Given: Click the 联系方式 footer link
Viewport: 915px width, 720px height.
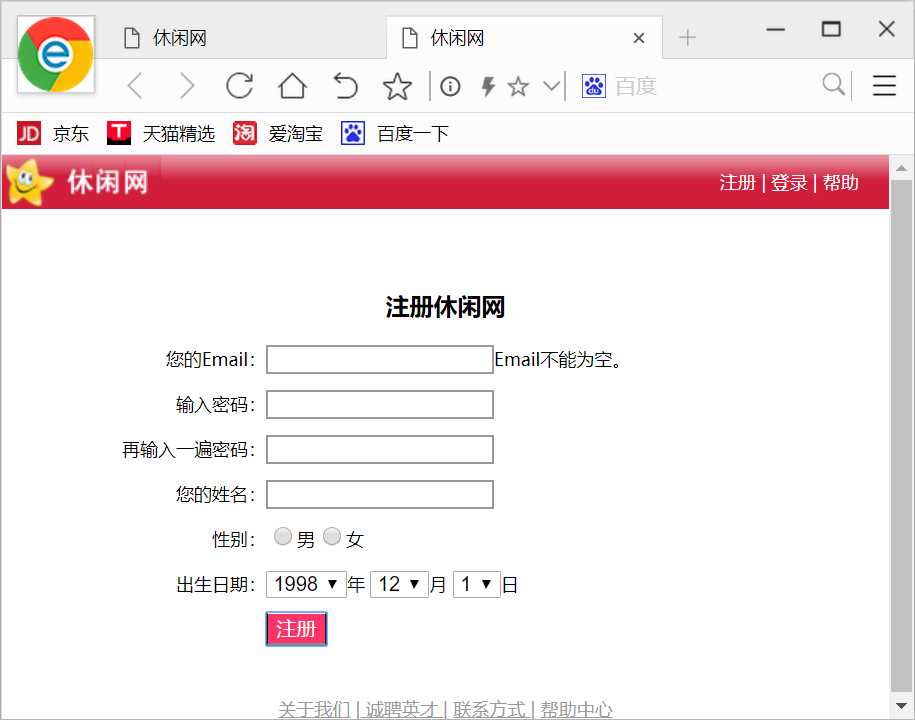Looking at the screenshot, I should (489, 709).
